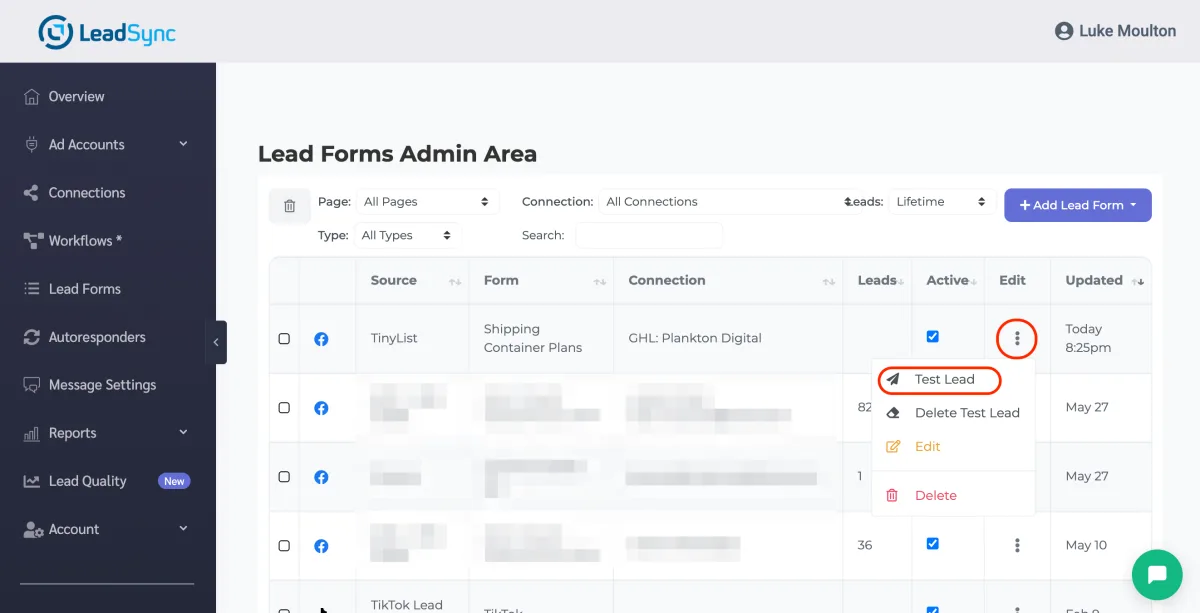Select the row checkbox for 1 lead row
Viewport: 1200px width, 613px height.
(284, 477)
